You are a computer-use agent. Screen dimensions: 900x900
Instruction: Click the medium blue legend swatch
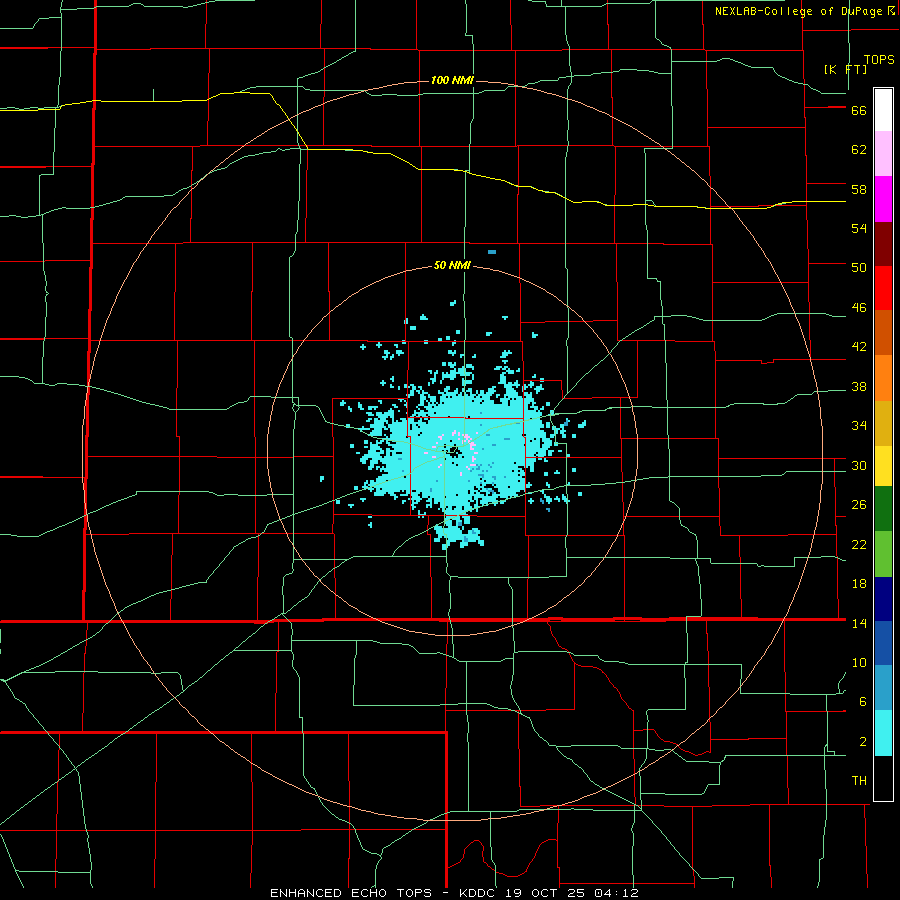coord(883,643)
